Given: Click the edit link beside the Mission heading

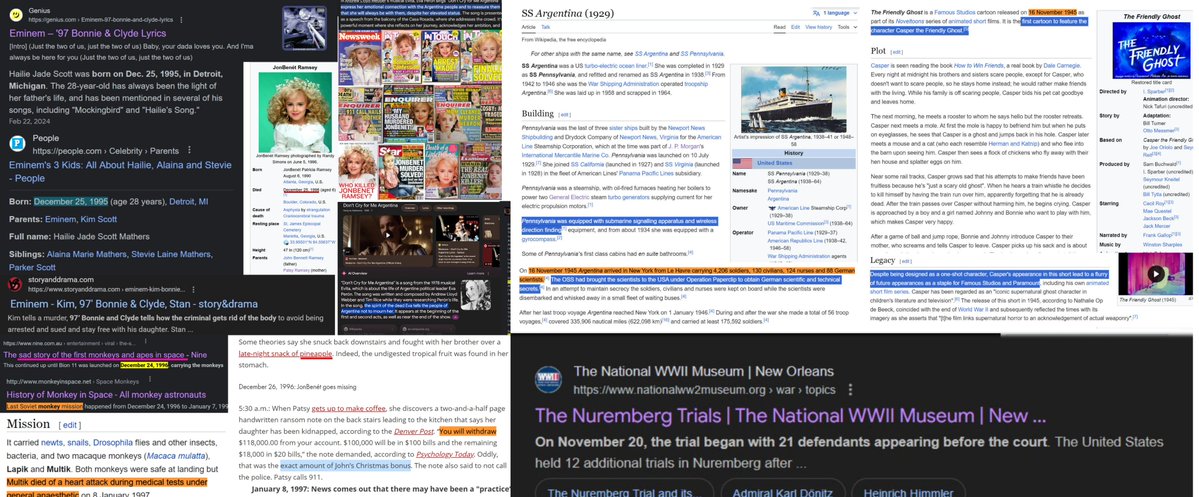Looking at the screenshot, I should (x=70, y=424).
